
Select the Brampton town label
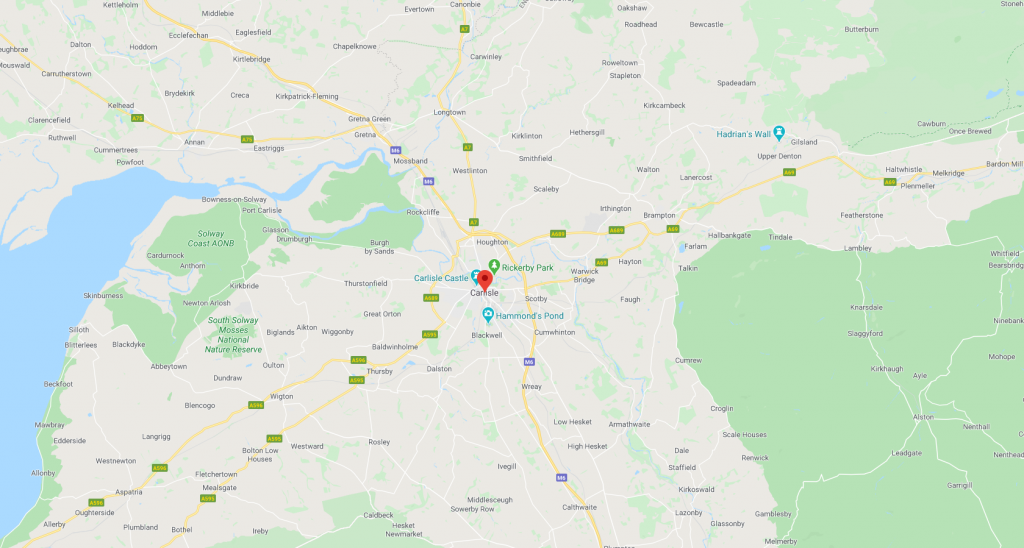660,215
